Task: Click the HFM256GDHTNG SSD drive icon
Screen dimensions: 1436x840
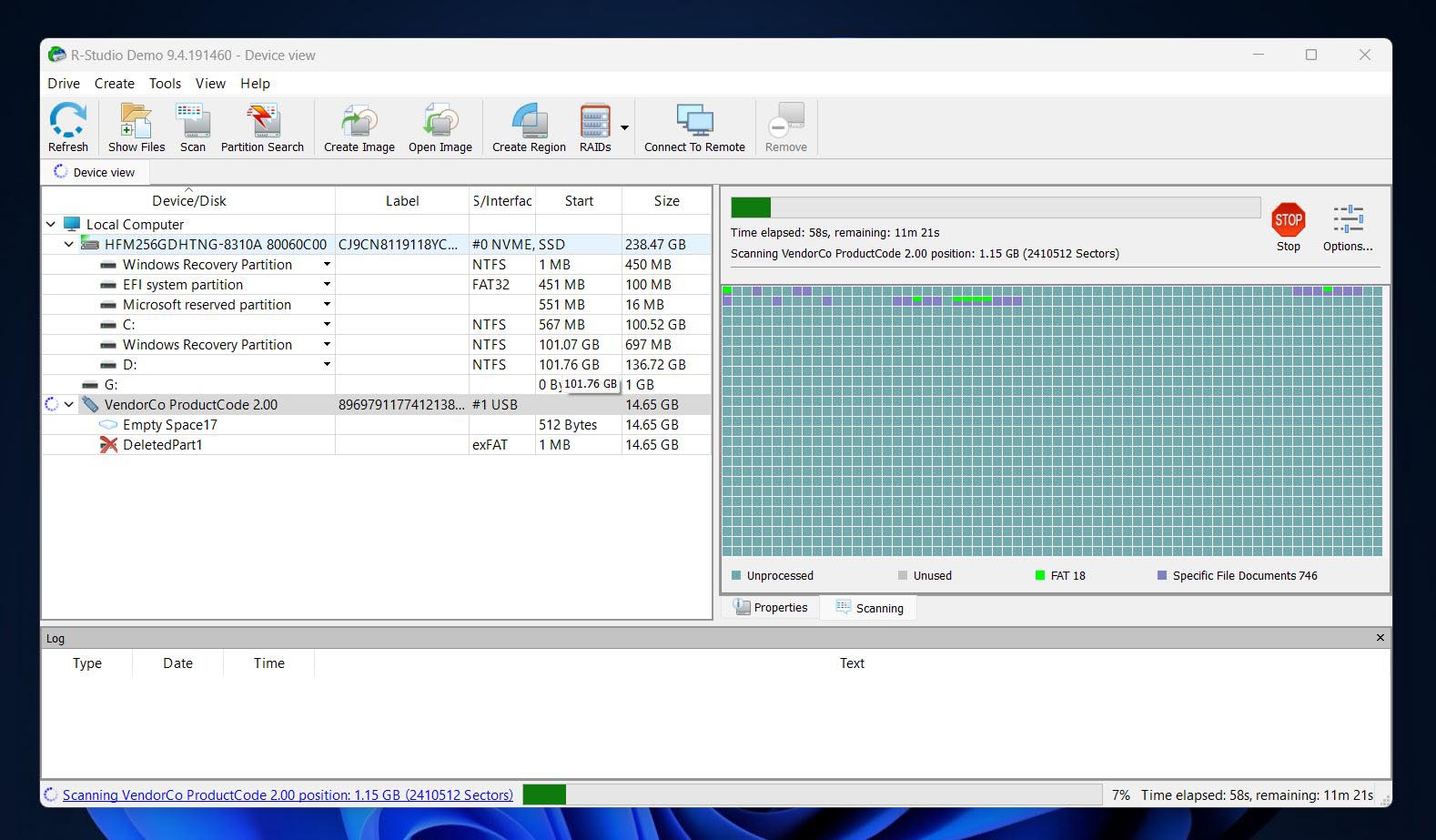Action: click(x=89, y=244)
